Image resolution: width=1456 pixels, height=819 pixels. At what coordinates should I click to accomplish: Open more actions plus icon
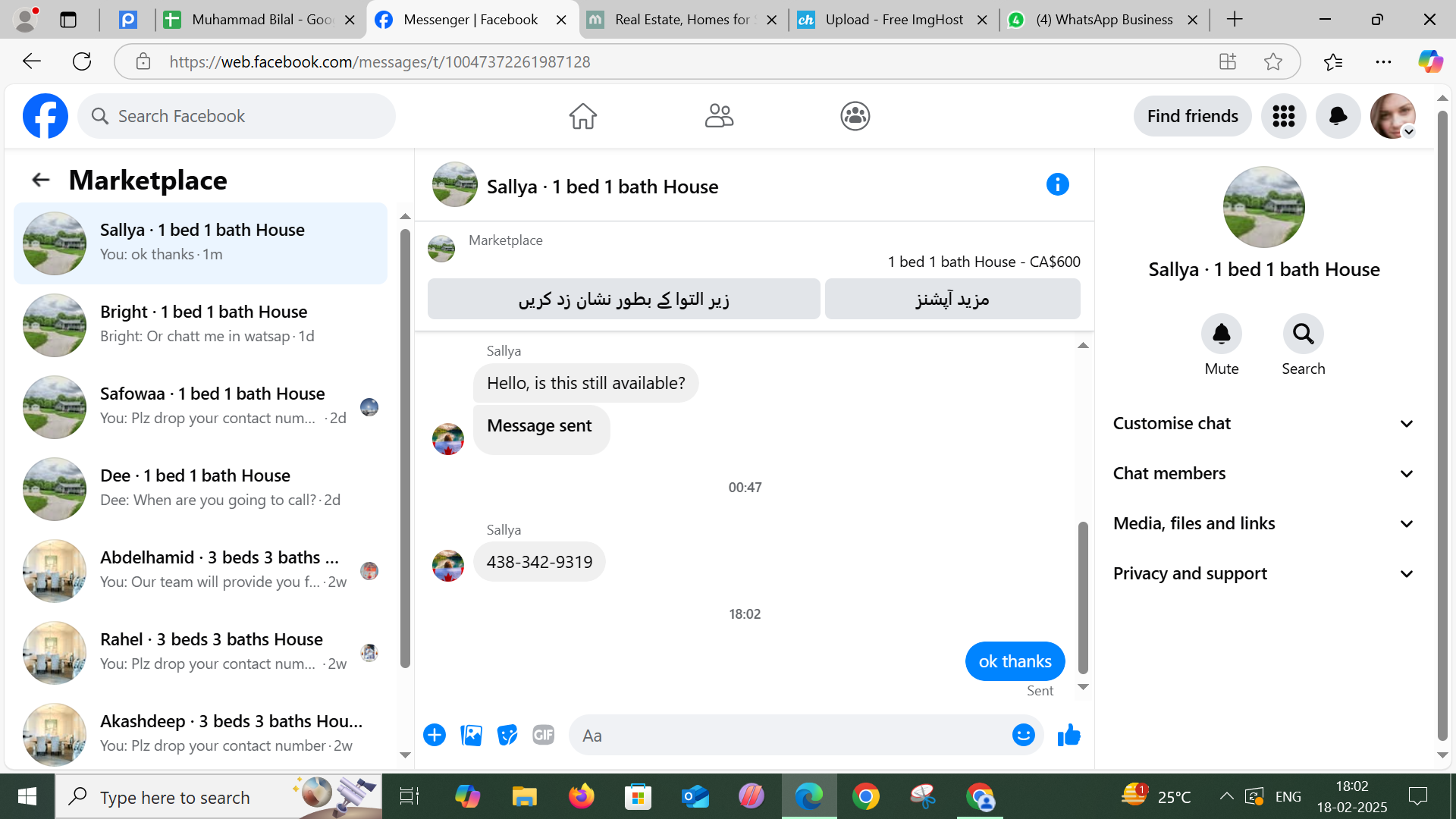click(435, 735)
